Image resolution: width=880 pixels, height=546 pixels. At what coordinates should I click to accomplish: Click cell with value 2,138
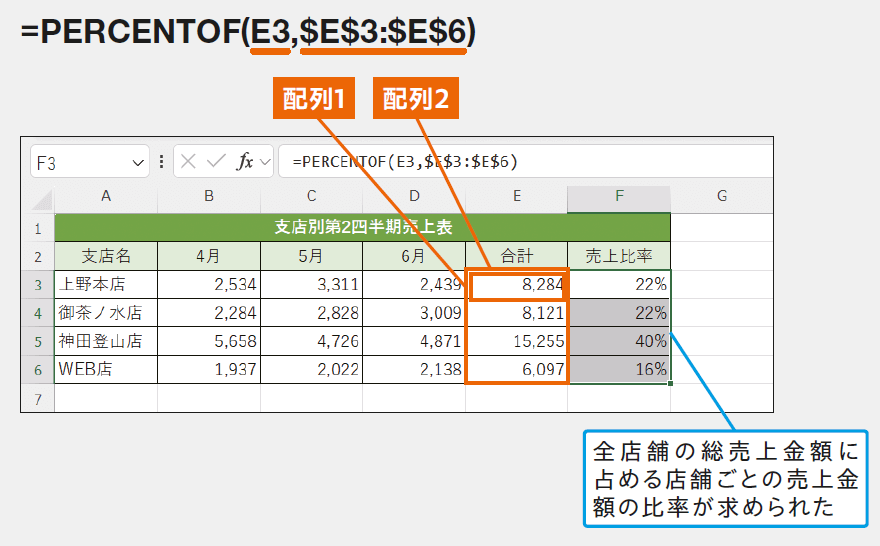[x=414, y=370]
